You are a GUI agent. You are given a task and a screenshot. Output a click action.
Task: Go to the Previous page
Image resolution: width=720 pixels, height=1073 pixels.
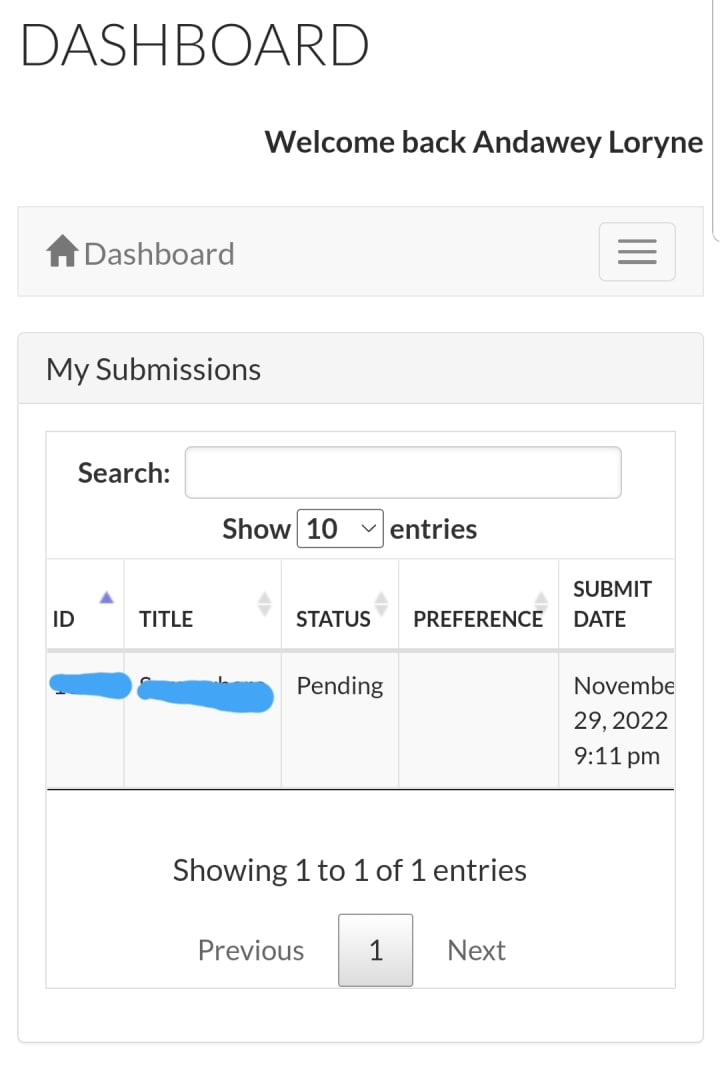pyautogui.click(x=251, y=950)
